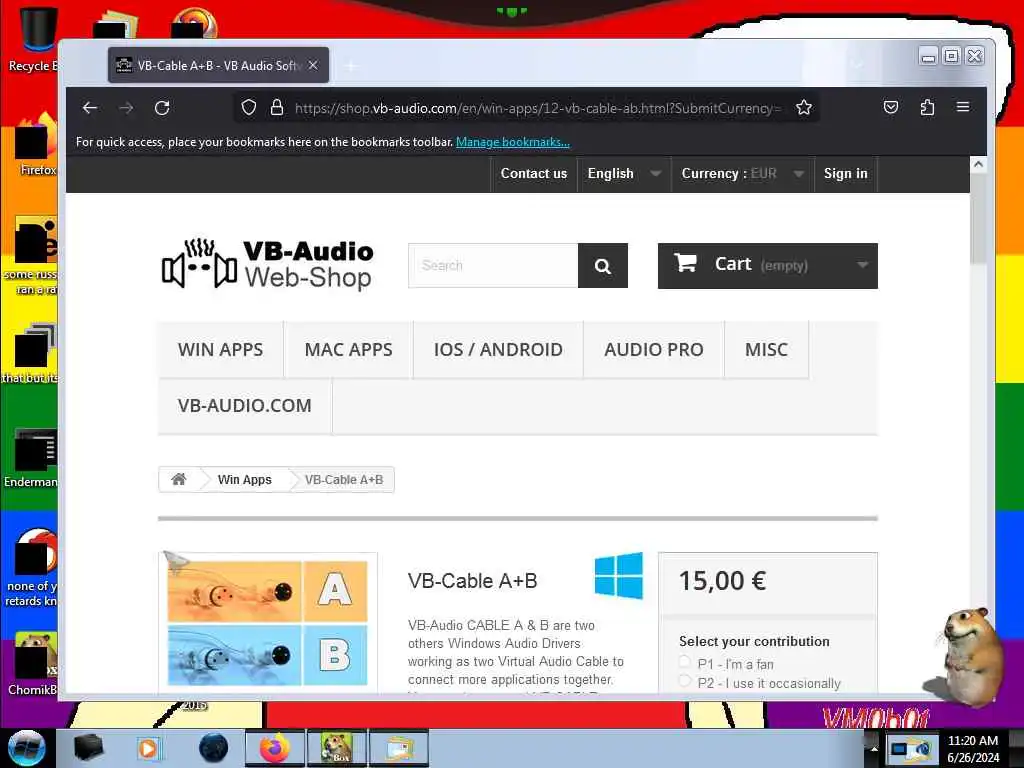Click the VB-Cable A+B product image
Screen dimensions: 1024x768
pyautogui.click(x=268, y=622)
